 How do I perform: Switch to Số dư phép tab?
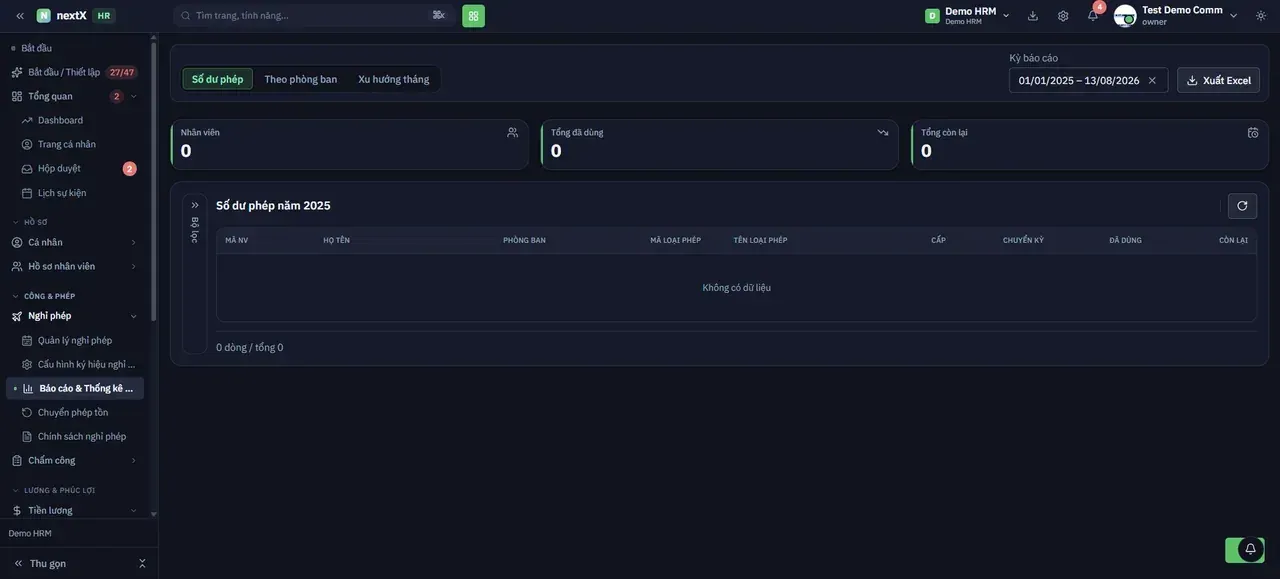click(x=218, y=79)
